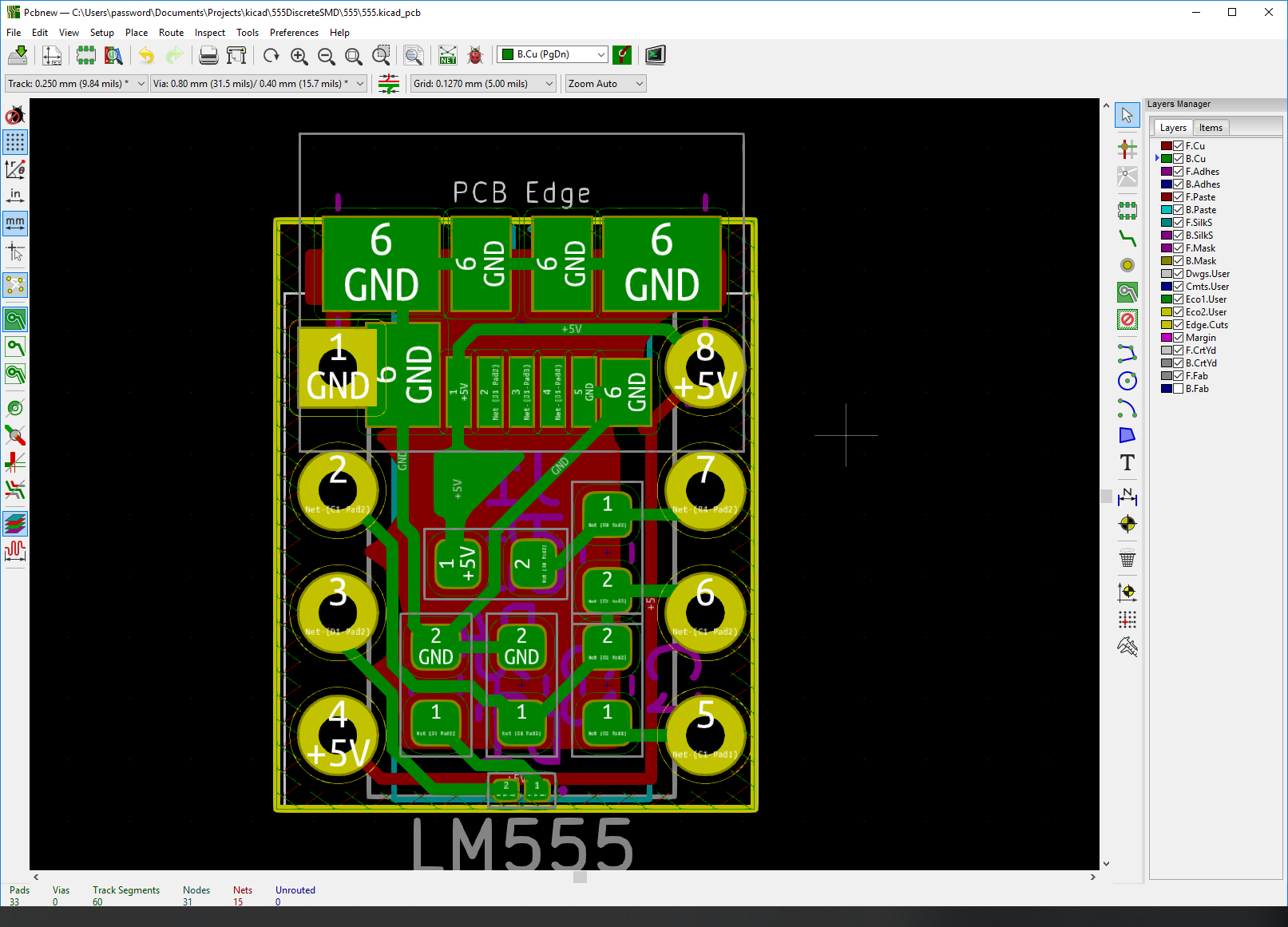Switch units to millimeters
The image size is (1288, 927).
[15, 223]
